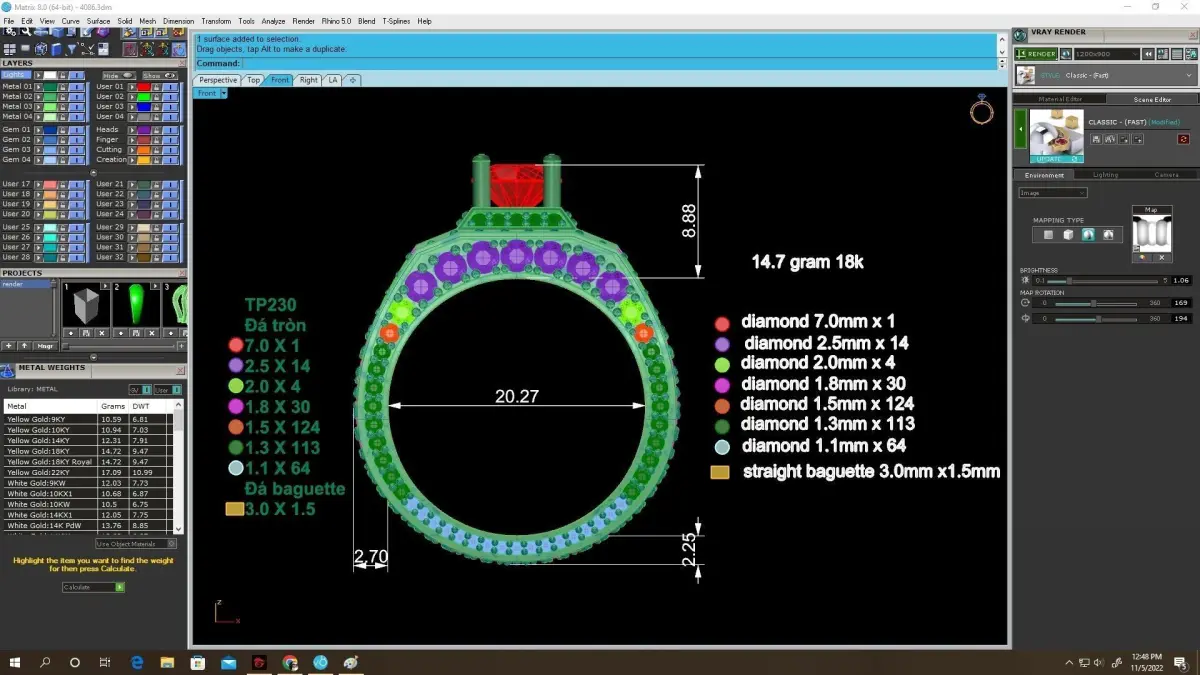The width and height of the screenshot is (1200, 675).
Task: Collapse the green arrow beside render preview
Action: pos(1021,129)
